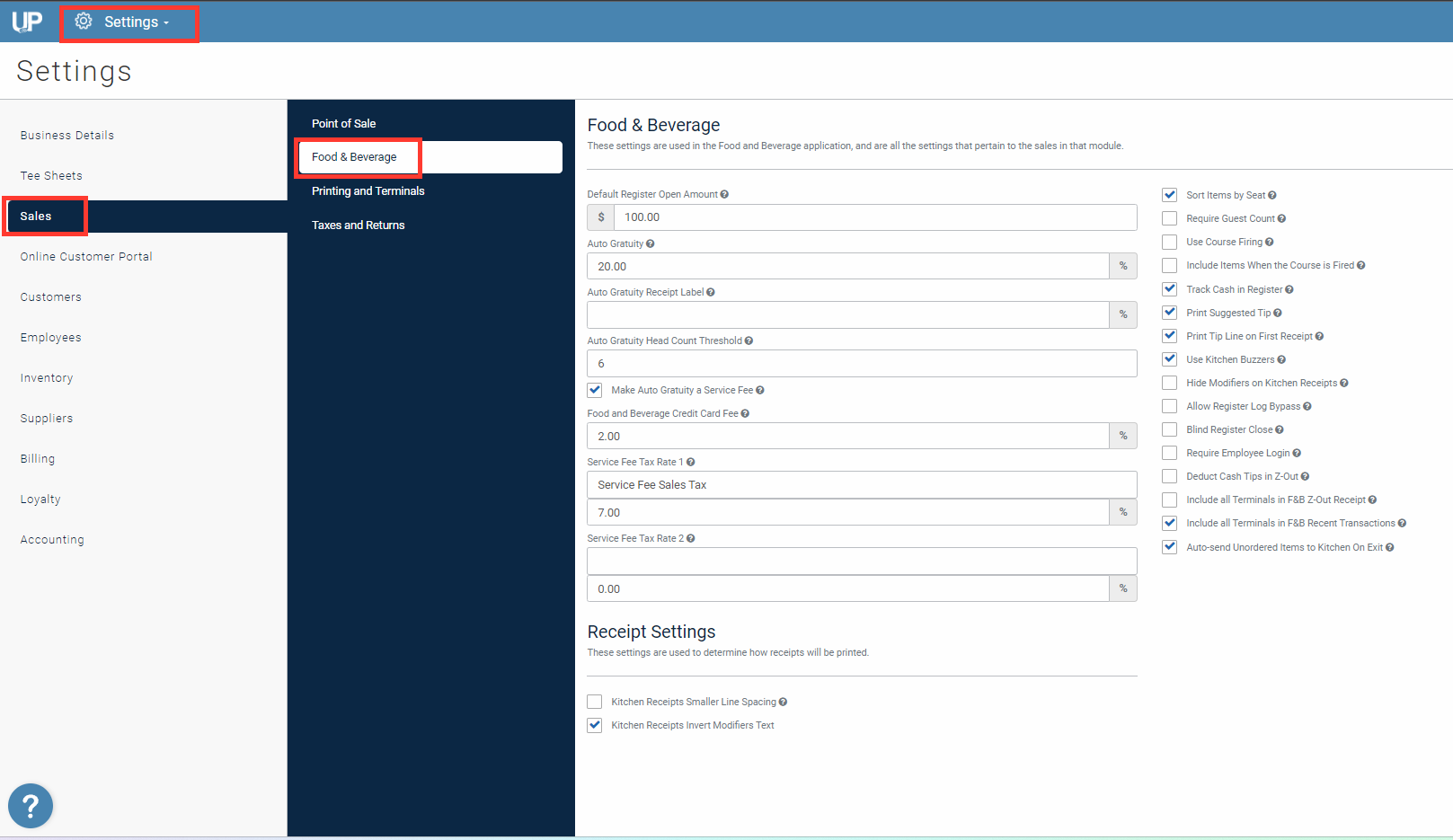Open the Taxes and Returns section
The height and width of the screenshot is (840, 1453).
pos(358,225)
